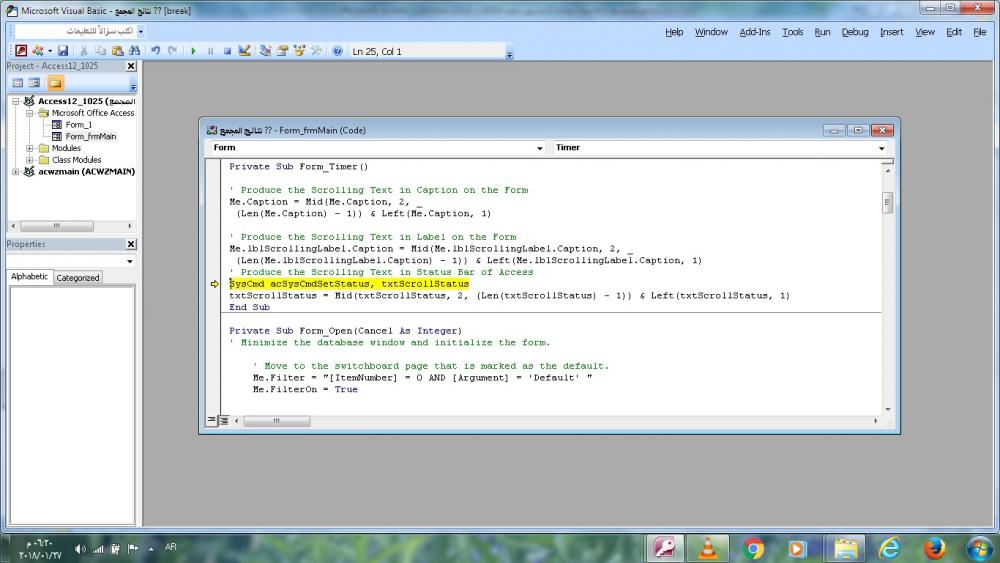Click the code window vertical scrollbar thumb

tap(887, 203)
